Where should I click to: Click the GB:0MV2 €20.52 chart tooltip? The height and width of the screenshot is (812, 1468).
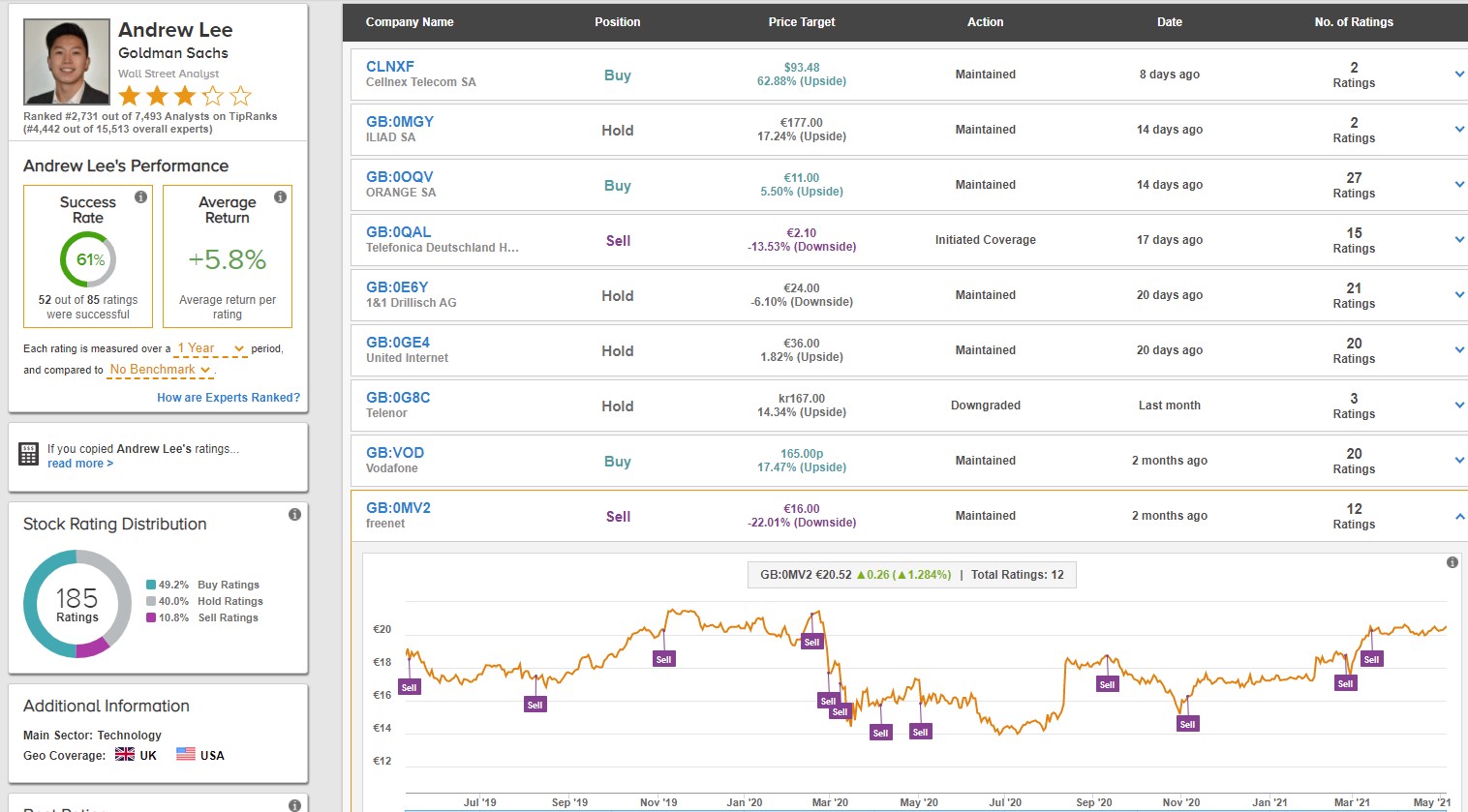(x=911, y=575)
